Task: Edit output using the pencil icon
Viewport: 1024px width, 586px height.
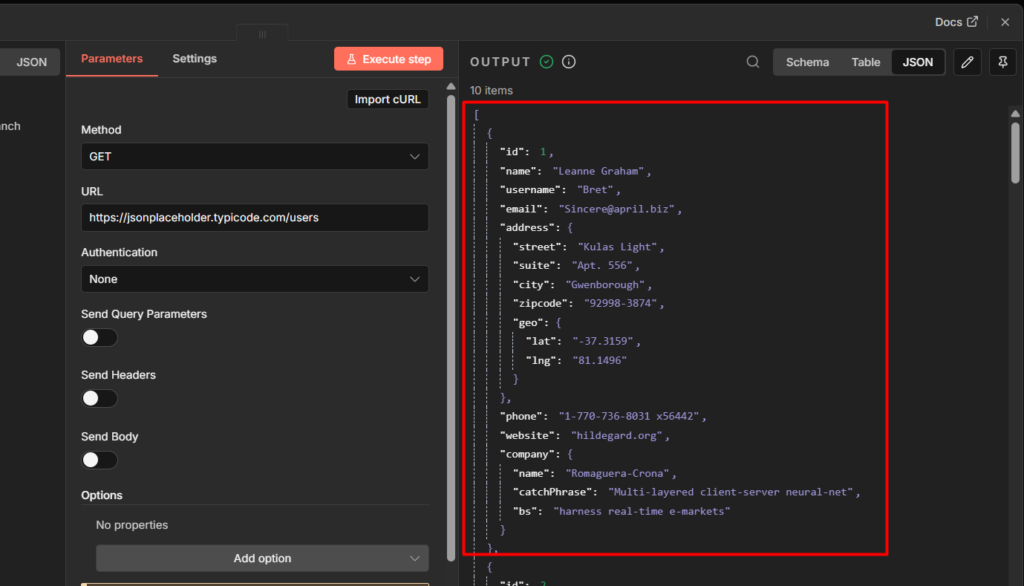Action: tap(967, 62)
